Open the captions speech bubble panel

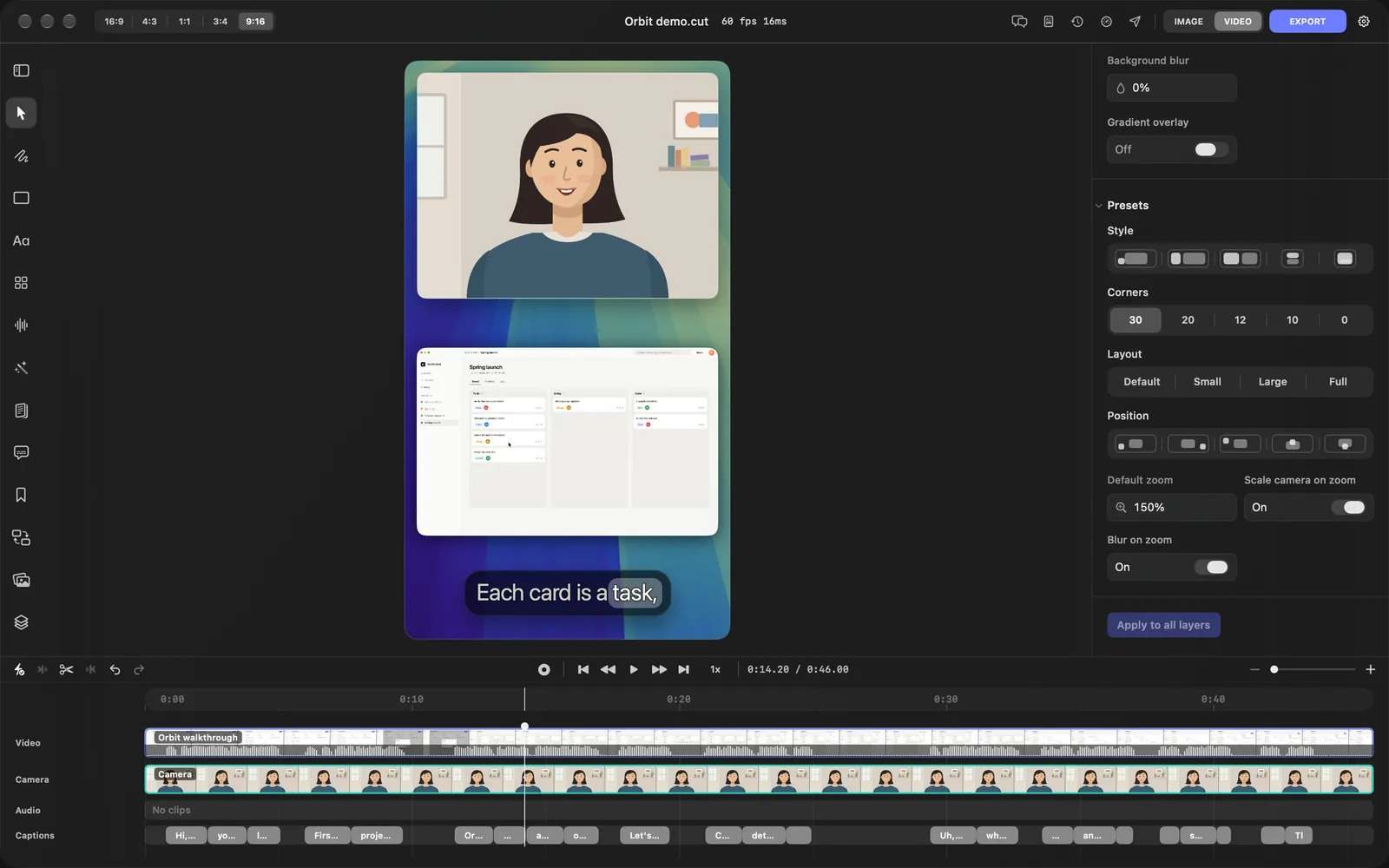coord(22,452)
